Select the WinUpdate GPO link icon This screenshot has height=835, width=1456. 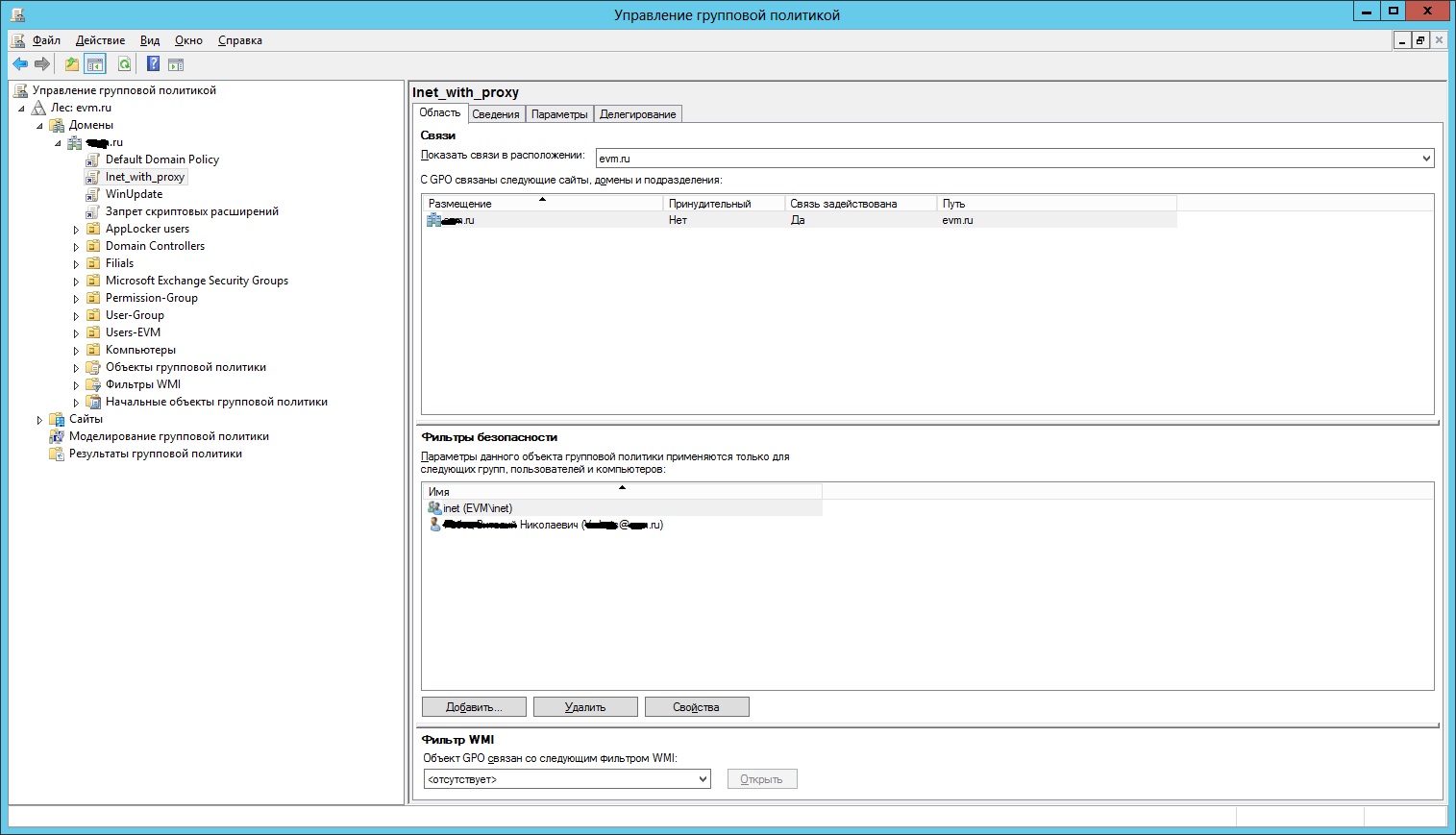[92, 194]
